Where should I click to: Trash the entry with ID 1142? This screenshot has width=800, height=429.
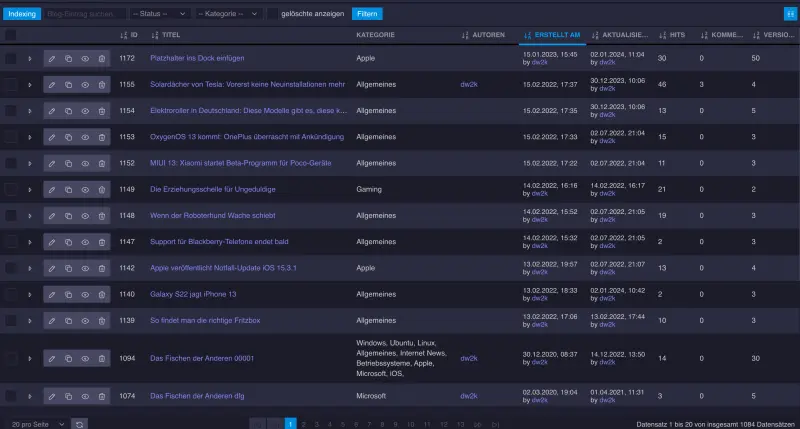coord(102,268)
